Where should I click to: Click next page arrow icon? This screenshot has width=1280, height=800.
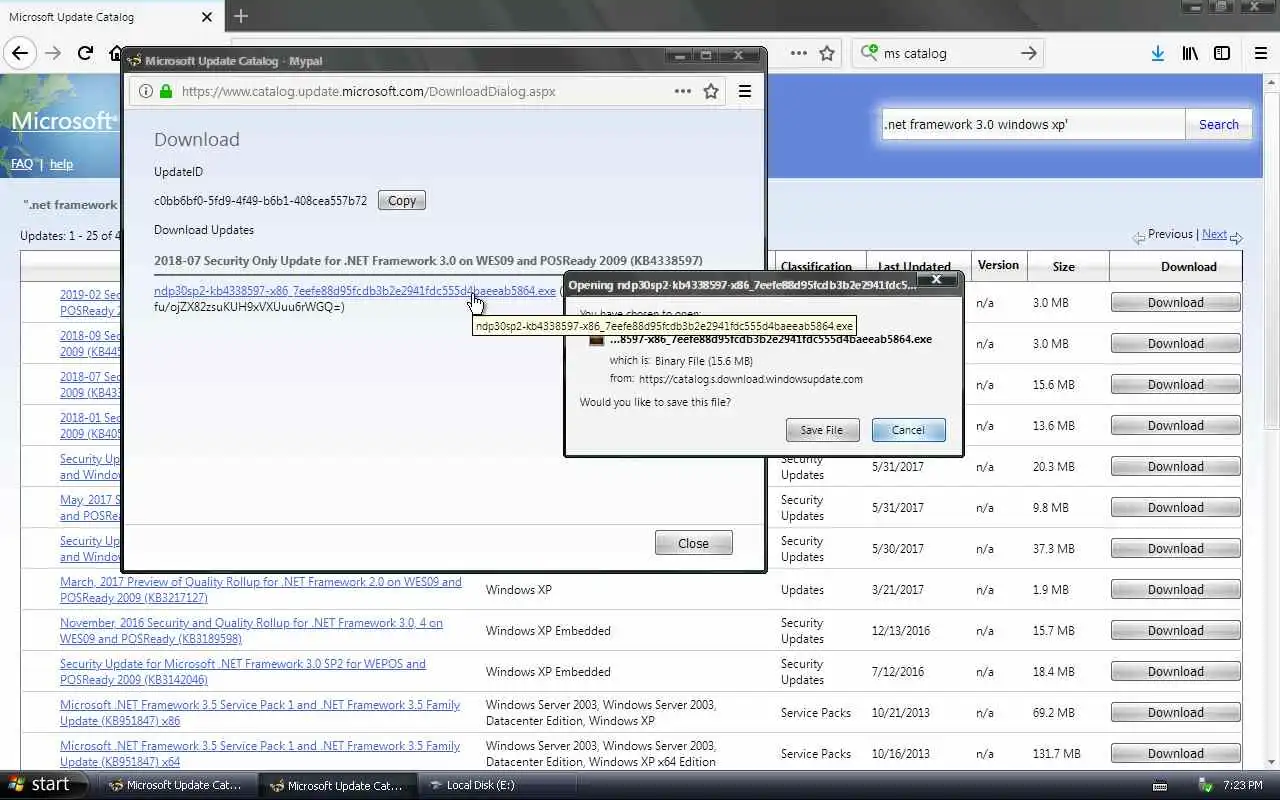pyautogui.click(x=1236, y=238)
